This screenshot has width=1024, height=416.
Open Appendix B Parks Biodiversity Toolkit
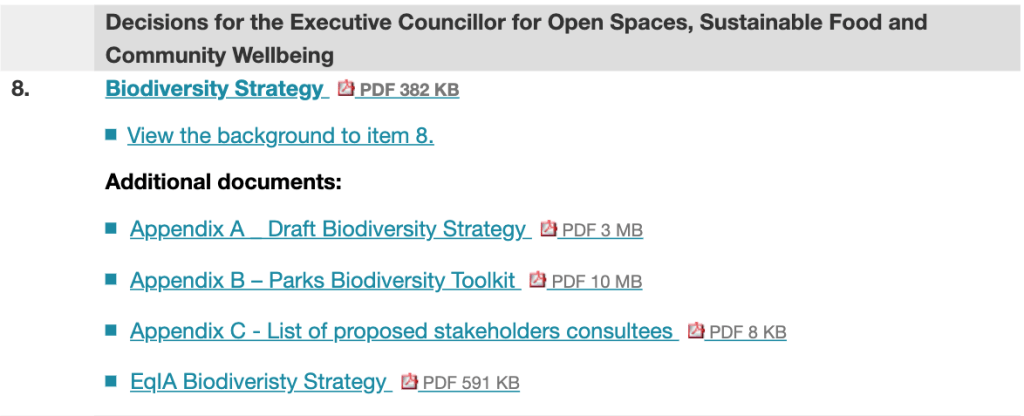click(323, 280)
